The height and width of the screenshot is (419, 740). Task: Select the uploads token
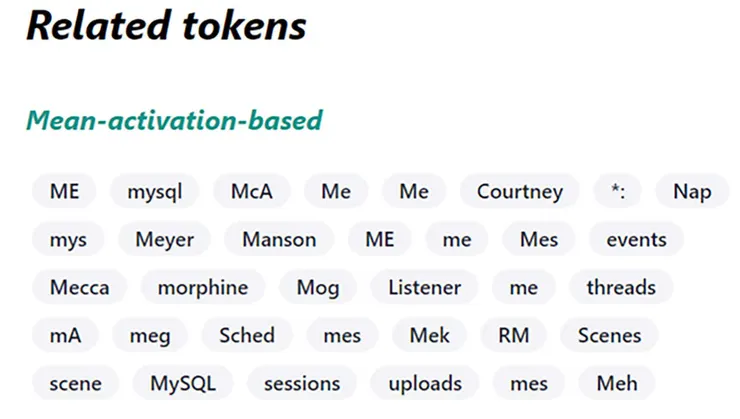pos(425,383)
